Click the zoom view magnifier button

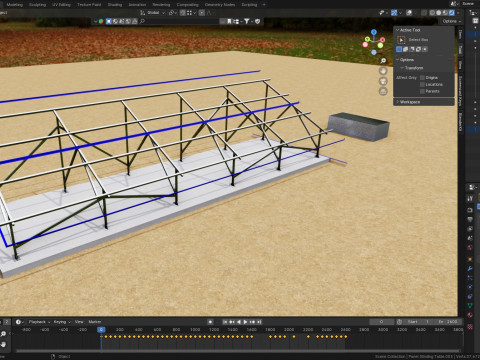[x=383, y=61]
